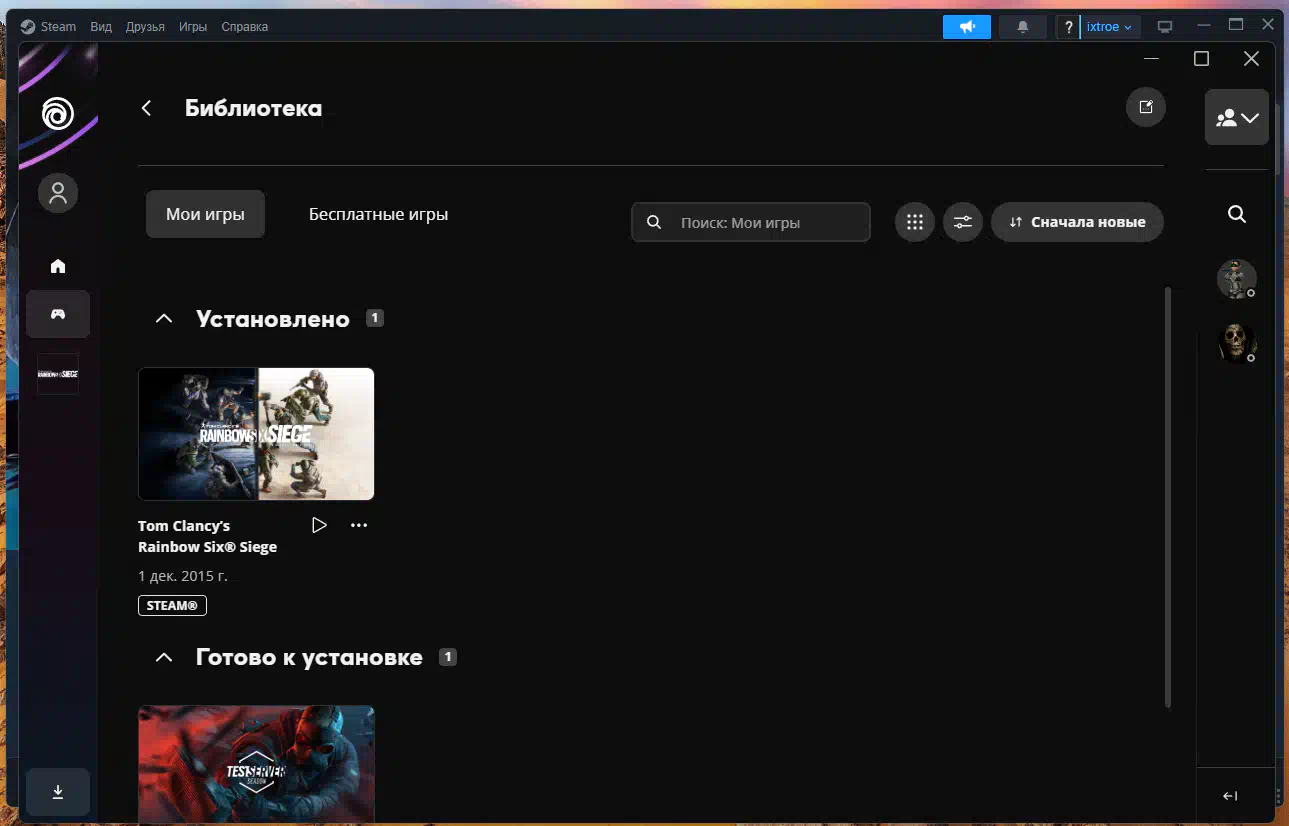Click the Библиотека page heading
Viewport: 1289px width, 826px height.
click(x=253, y=108)
